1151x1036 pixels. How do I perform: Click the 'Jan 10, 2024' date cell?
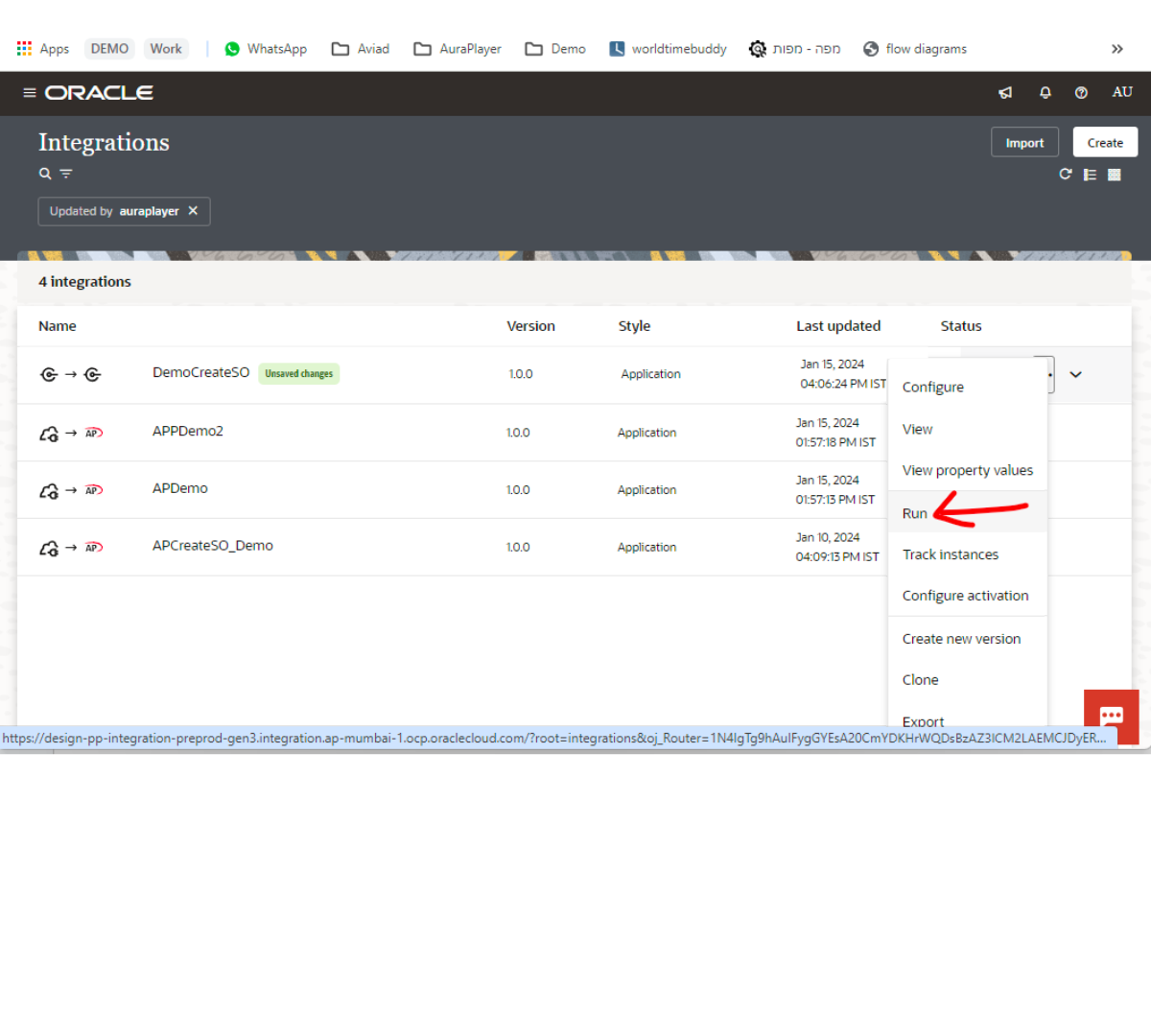point(828,538)
